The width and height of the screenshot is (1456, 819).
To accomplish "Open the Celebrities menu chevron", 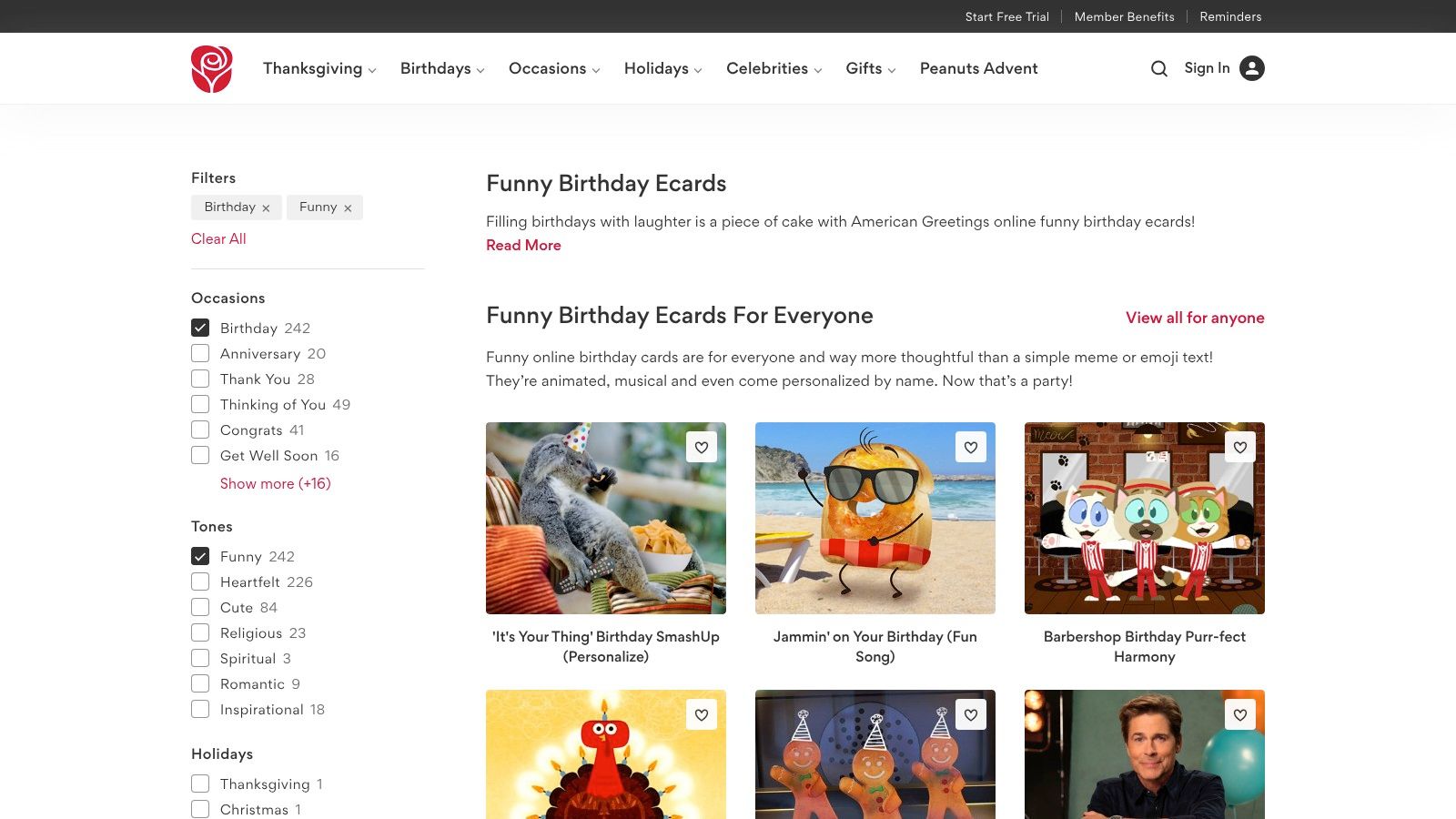I will 818,69.
